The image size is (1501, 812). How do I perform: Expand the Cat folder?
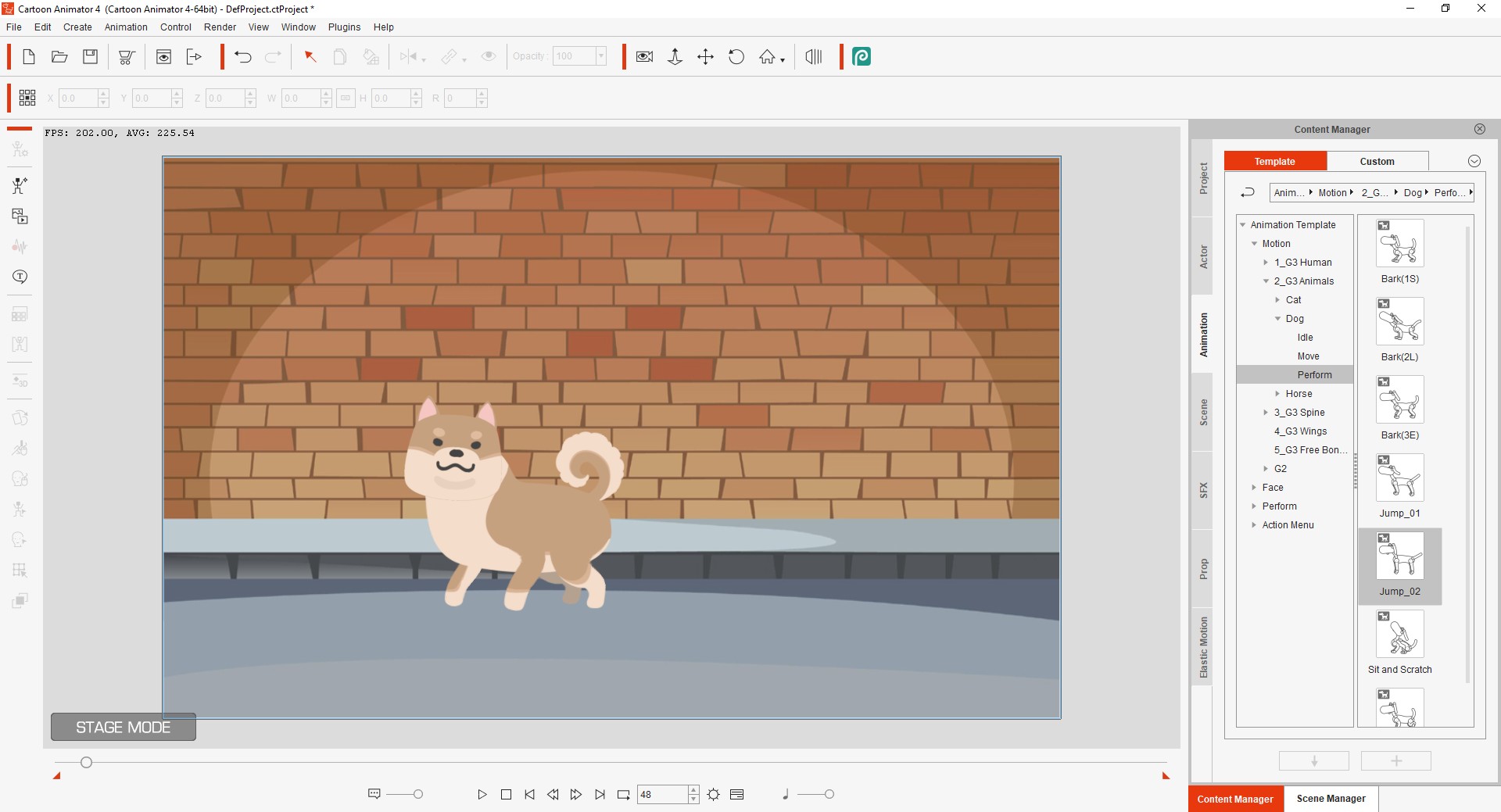coord(1277,300)
